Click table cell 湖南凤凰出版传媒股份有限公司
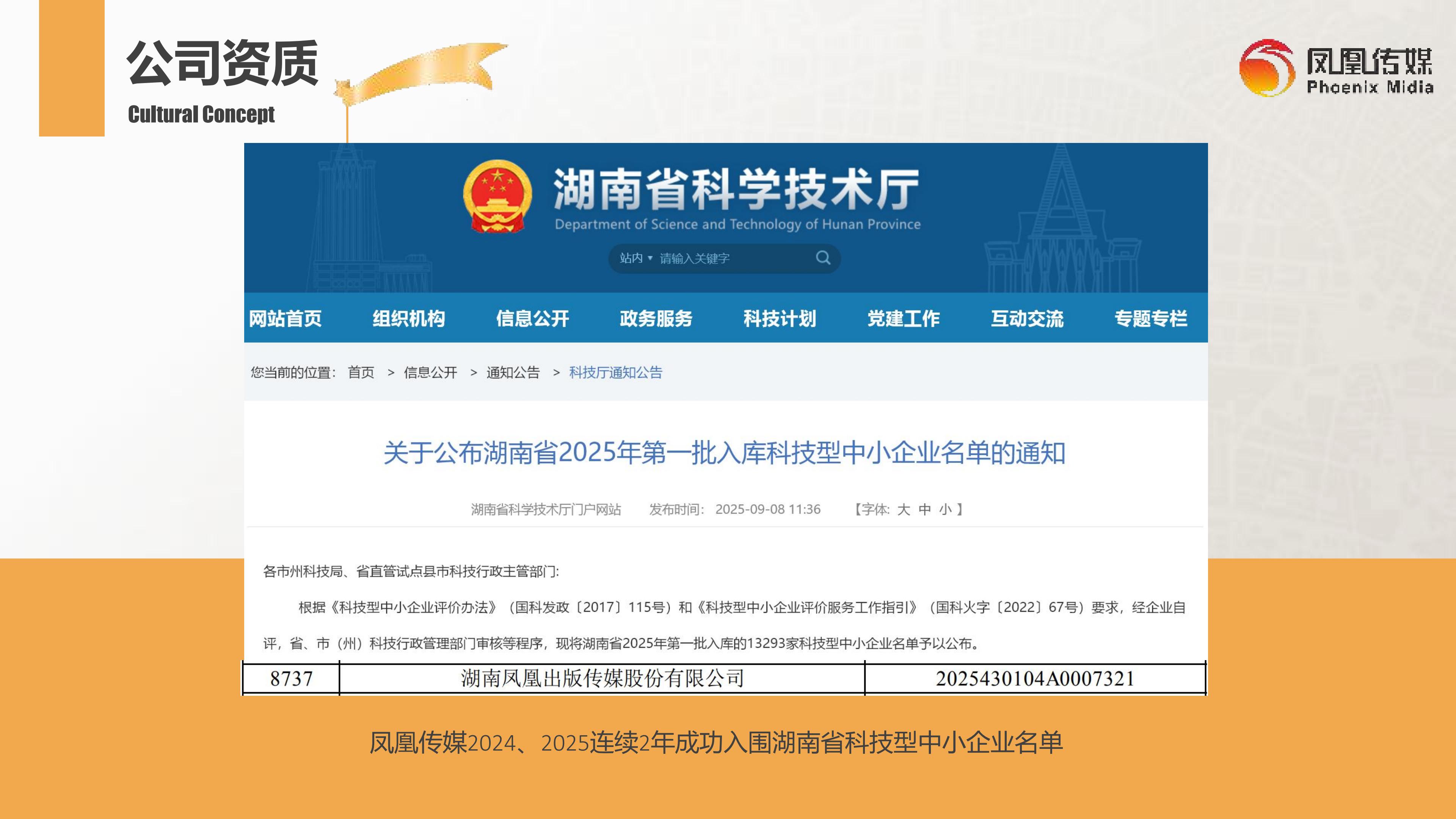The width and height of the screenshot is (1456, 819). click(602, 678)
